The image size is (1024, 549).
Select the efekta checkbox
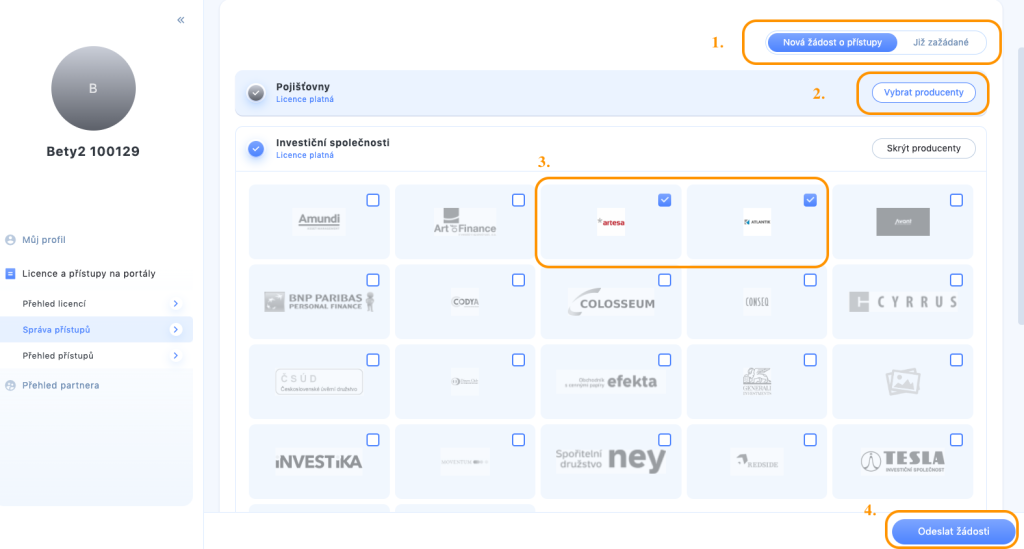tap(664, 360)
